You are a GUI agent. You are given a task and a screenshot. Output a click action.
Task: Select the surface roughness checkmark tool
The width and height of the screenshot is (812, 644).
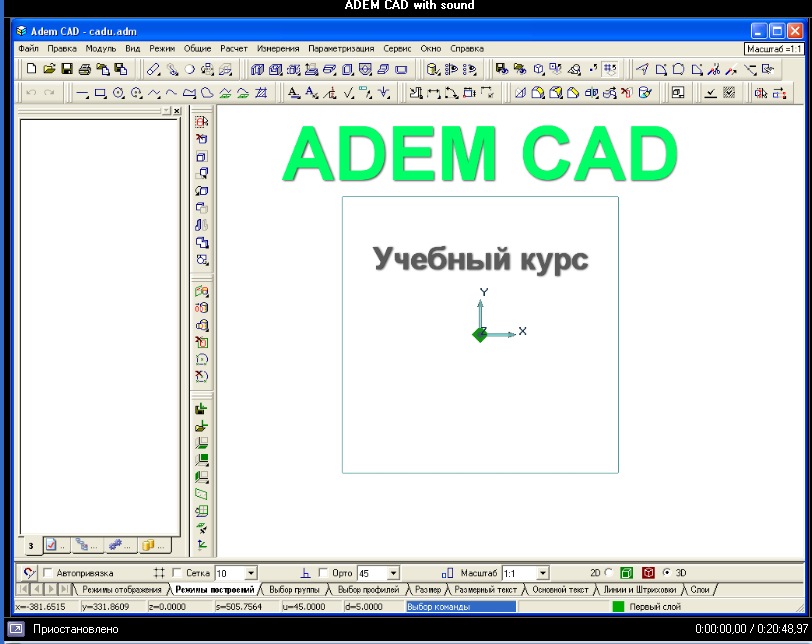(x=349, y=93)
